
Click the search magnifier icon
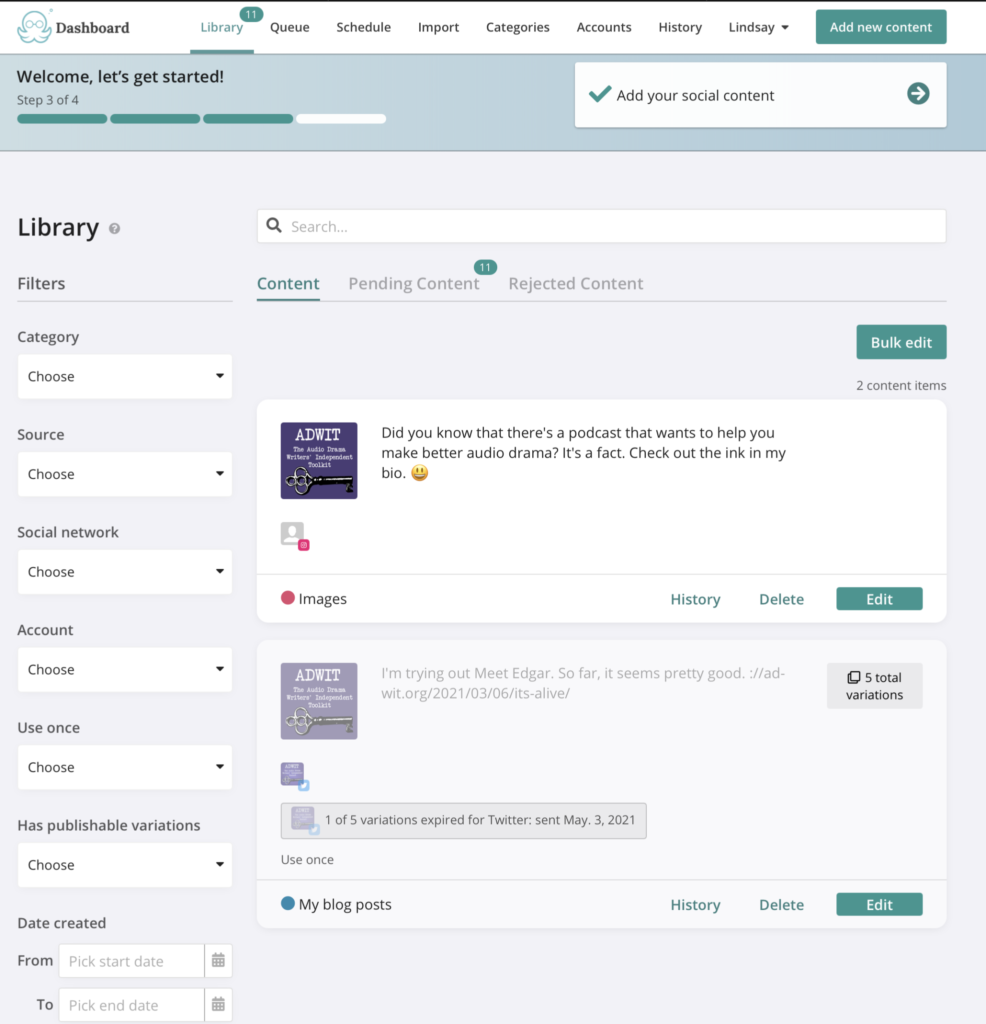(275, 226)
